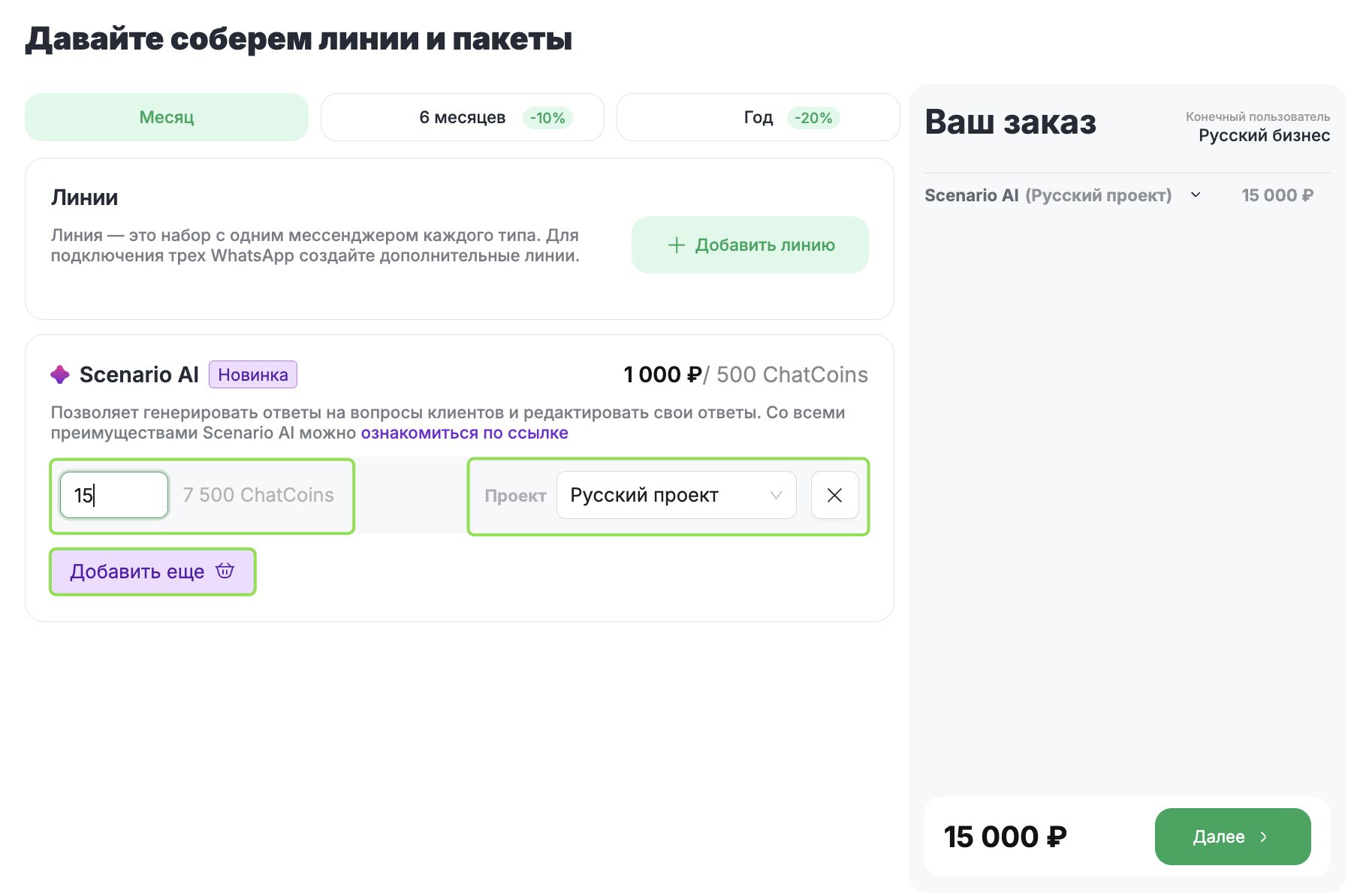The image size is (1348, 896).
Task: Click the arrow chevron inside Далее
Action: (1264, 837)
